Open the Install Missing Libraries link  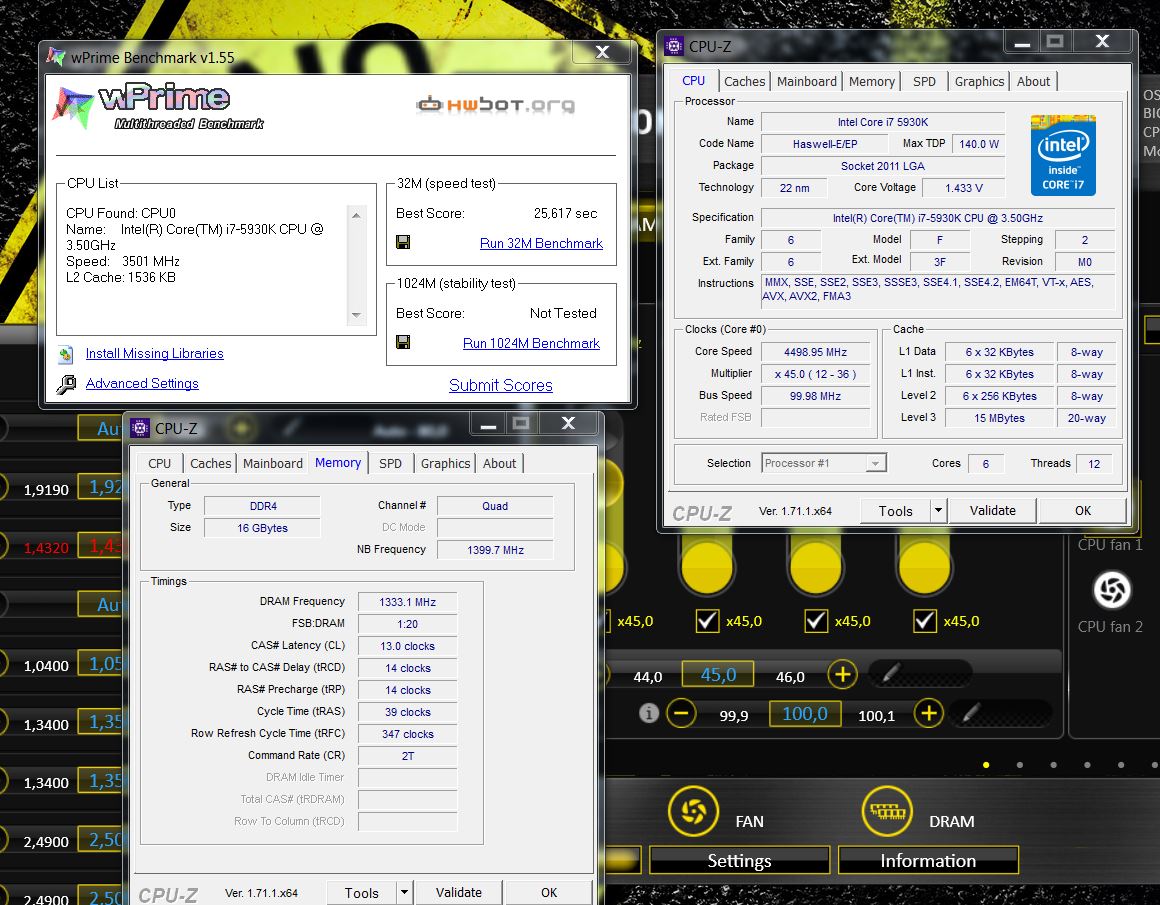click(155, 354)
